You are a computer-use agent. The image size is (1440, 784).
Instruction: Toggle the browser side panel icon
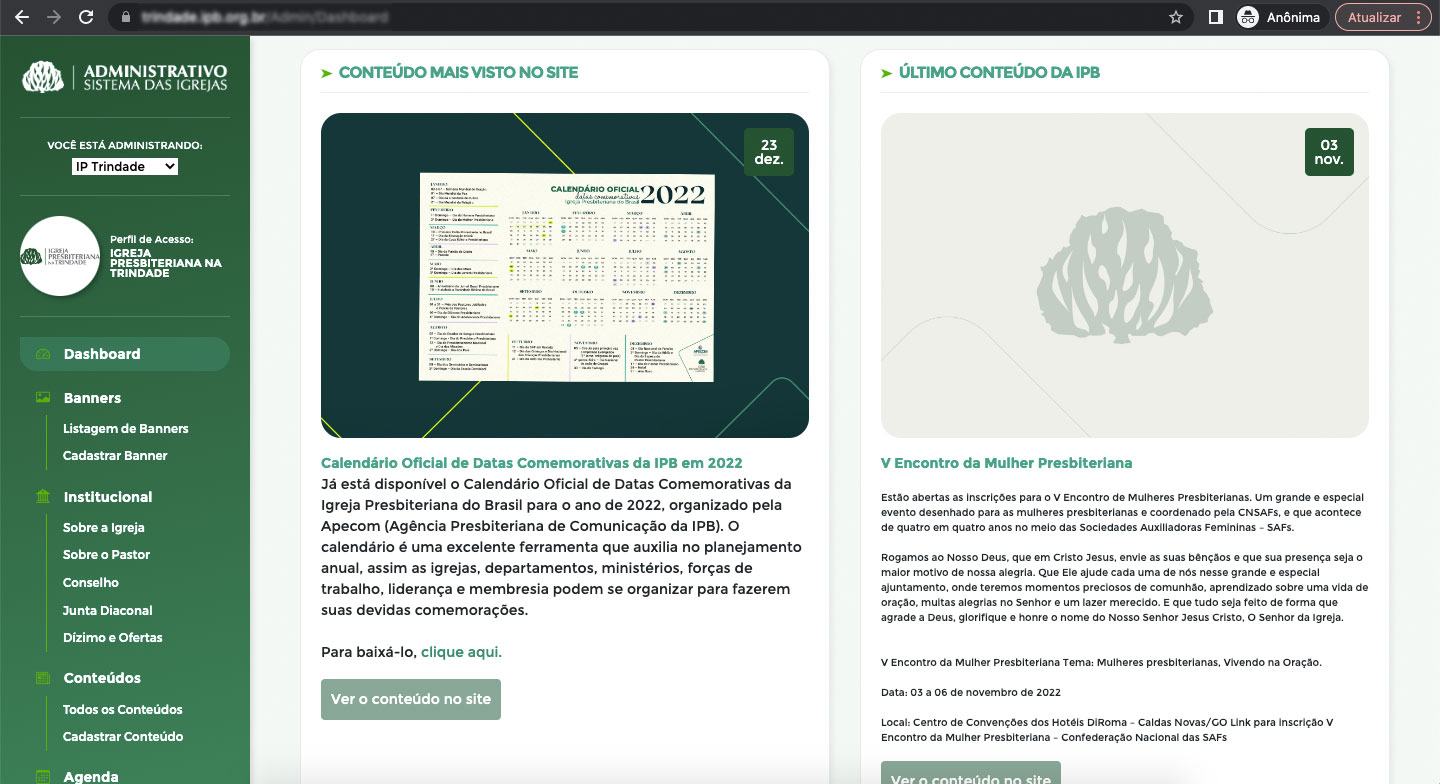coord(1216,17)
